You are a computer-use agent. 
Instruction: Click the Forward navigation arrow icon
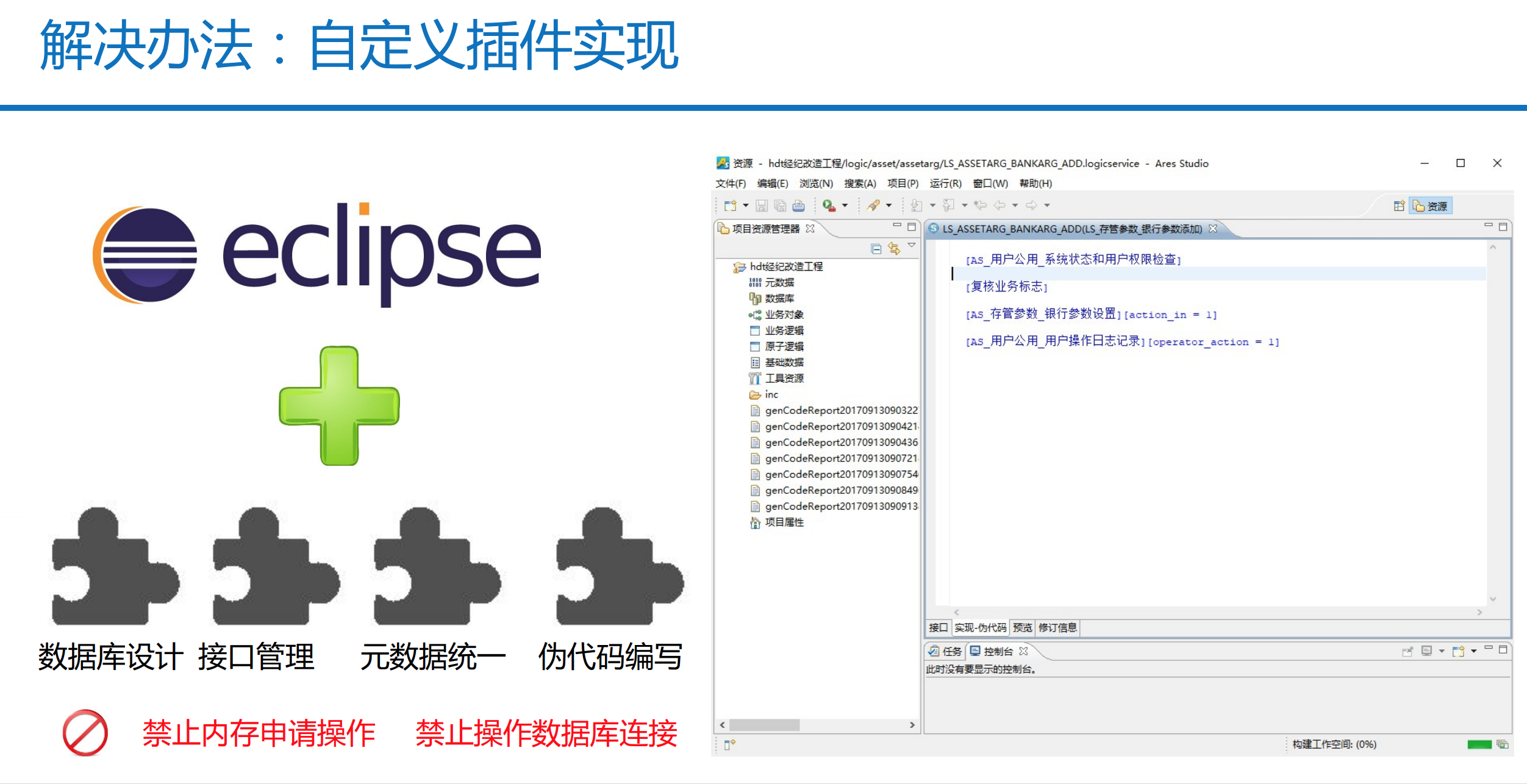(x=1031, y=205)
